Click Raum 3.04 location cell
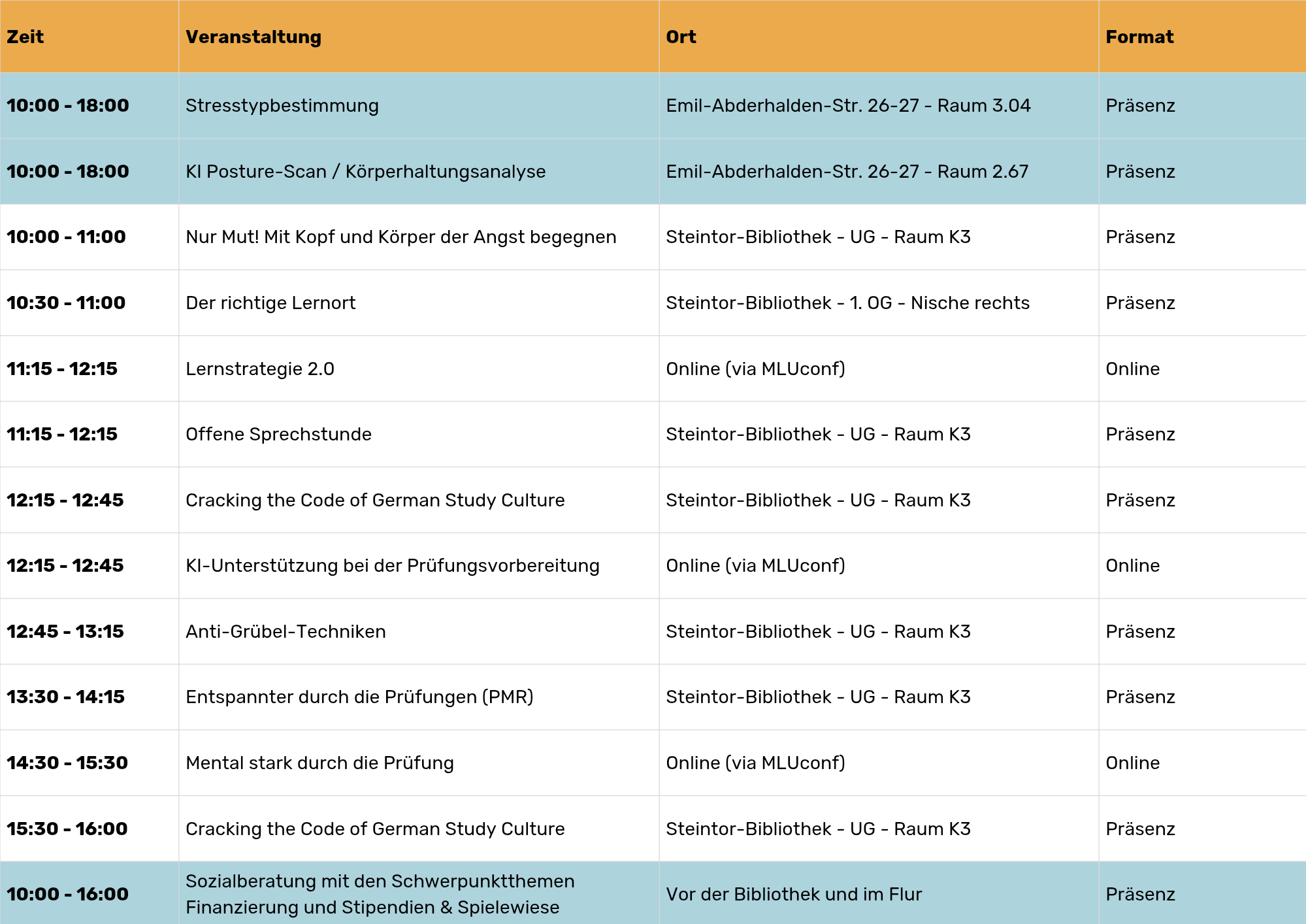 click(879, 105)
